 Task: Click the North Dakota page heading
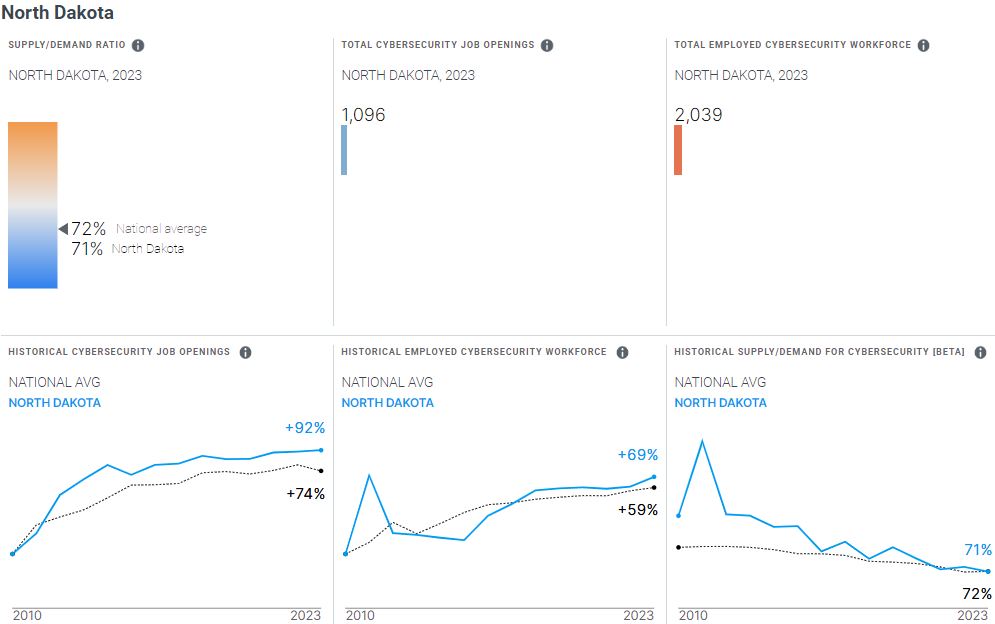pos(58,13)
